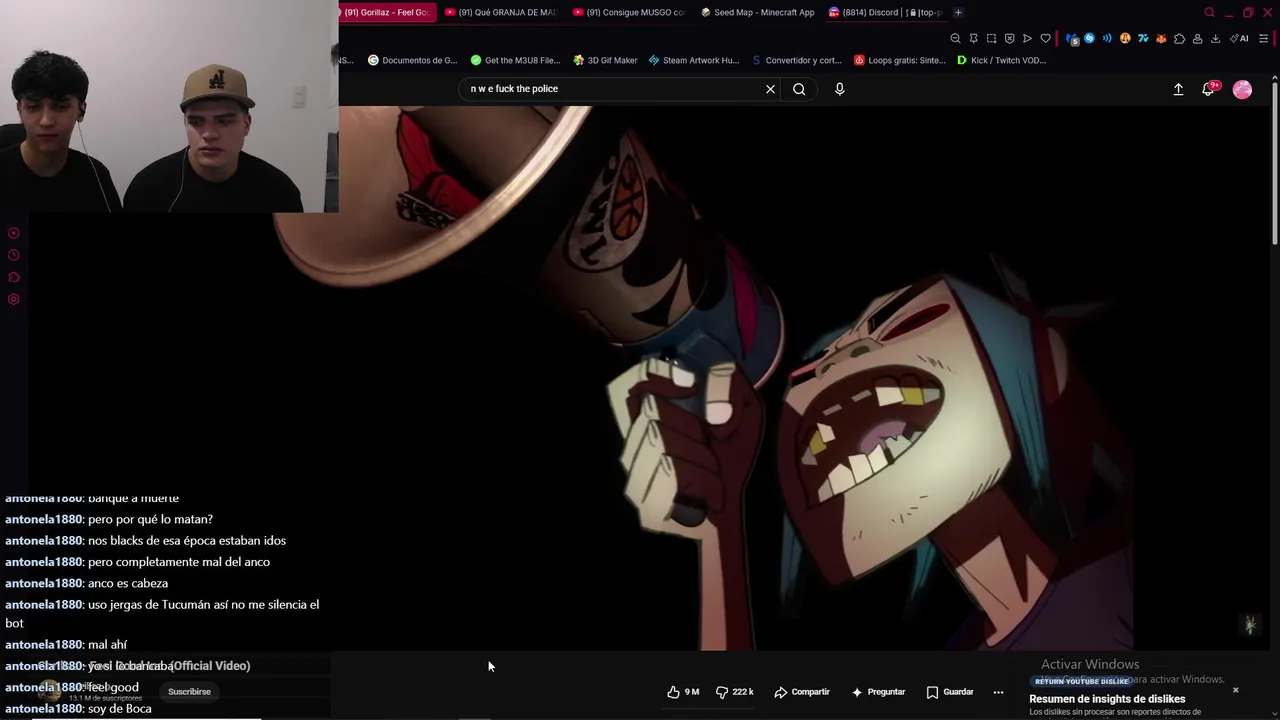Click the Compartir share button
The image size is (1280, 720).
coord(802,692)
